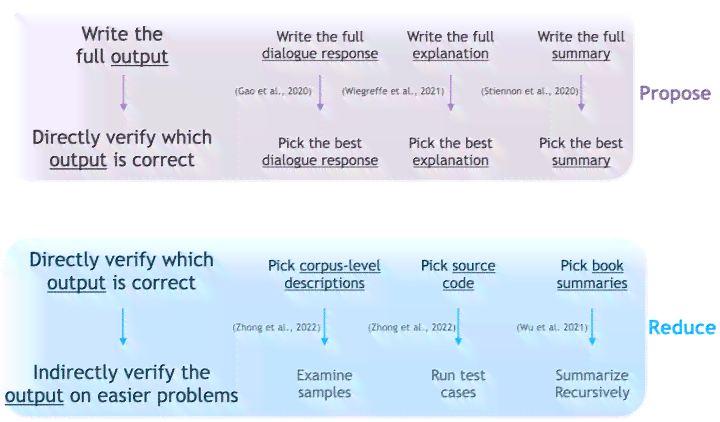The height and width of the screenshot is (422, 720).
Task: Click the blue arrow below 'corpus-level descriptions'
Action: [x=324, y=327]
